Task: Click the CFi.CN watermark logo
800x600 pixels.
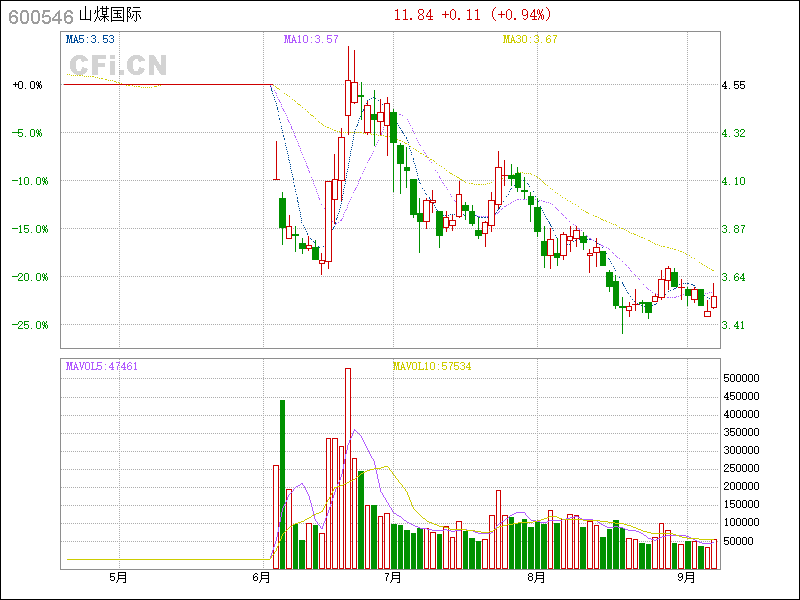Action: (118, 66)
